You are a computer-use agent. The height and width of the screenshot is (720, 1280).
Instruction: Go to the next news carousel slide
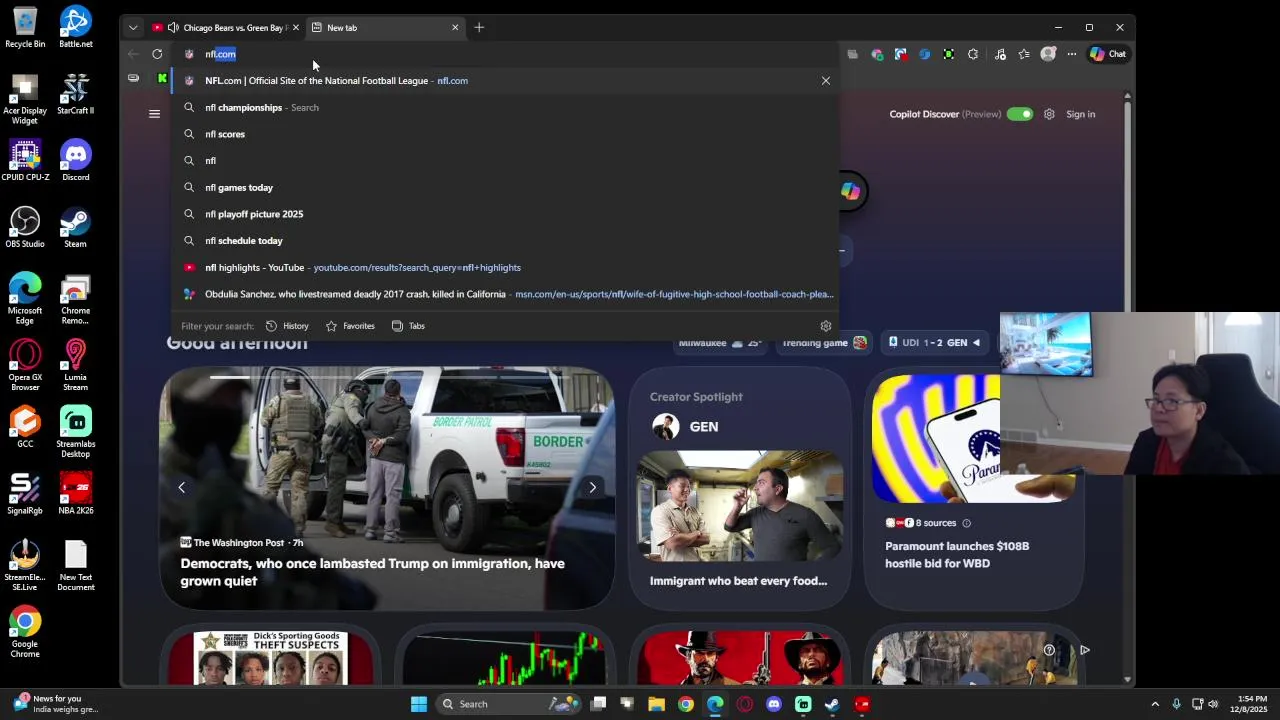click(592, 487)
